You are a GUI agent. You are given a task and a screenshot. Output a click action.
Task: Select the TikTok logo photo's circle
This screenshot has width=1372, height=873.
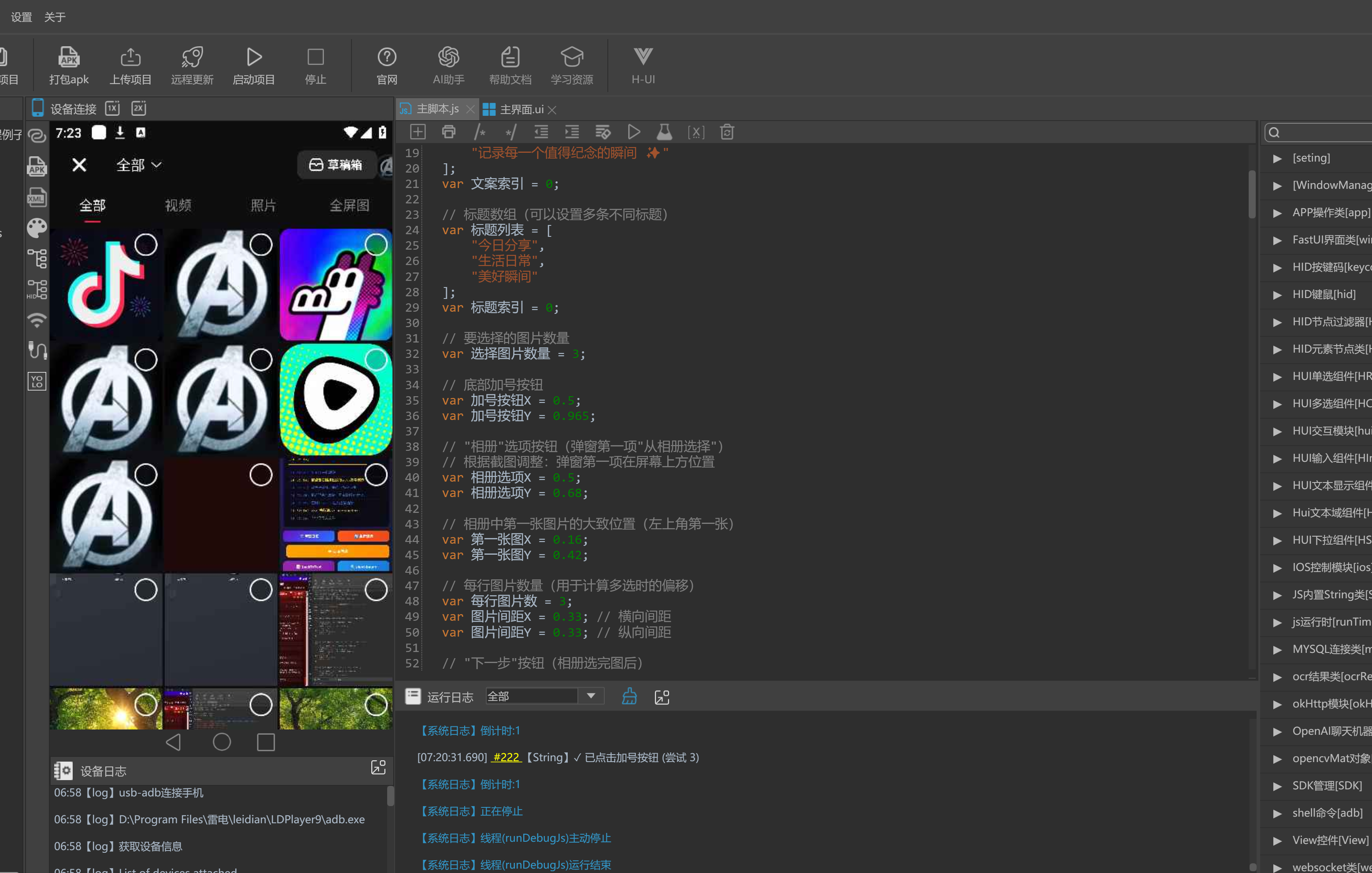pos(146,245)
